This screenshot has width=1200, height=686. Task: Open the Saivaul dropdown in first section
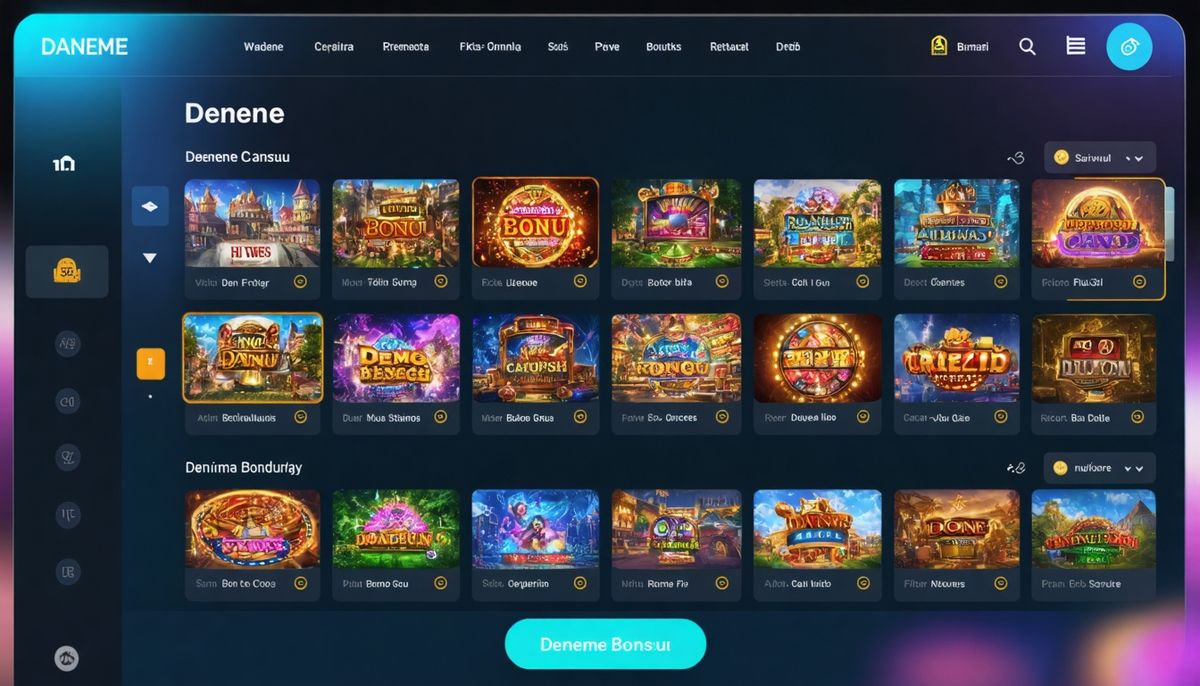point(1100,158)
